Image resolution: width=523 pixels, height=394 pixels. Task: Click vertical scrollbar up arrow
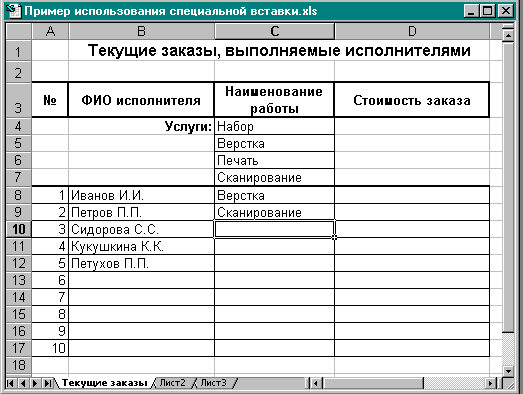(508, 35)
